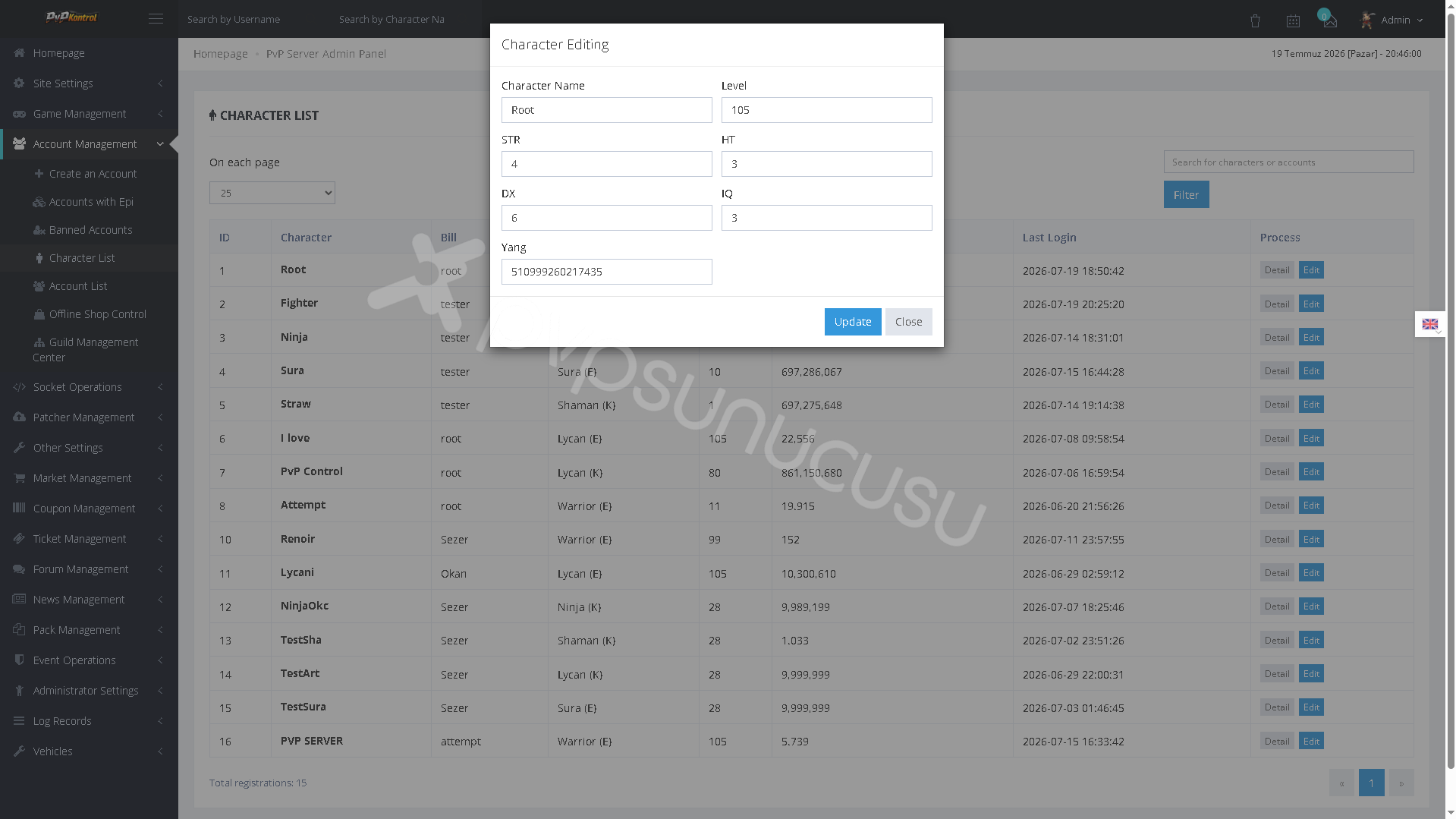Click the PvP Kontrol logo
The image size is (1456, 819).
click(71, 17)
